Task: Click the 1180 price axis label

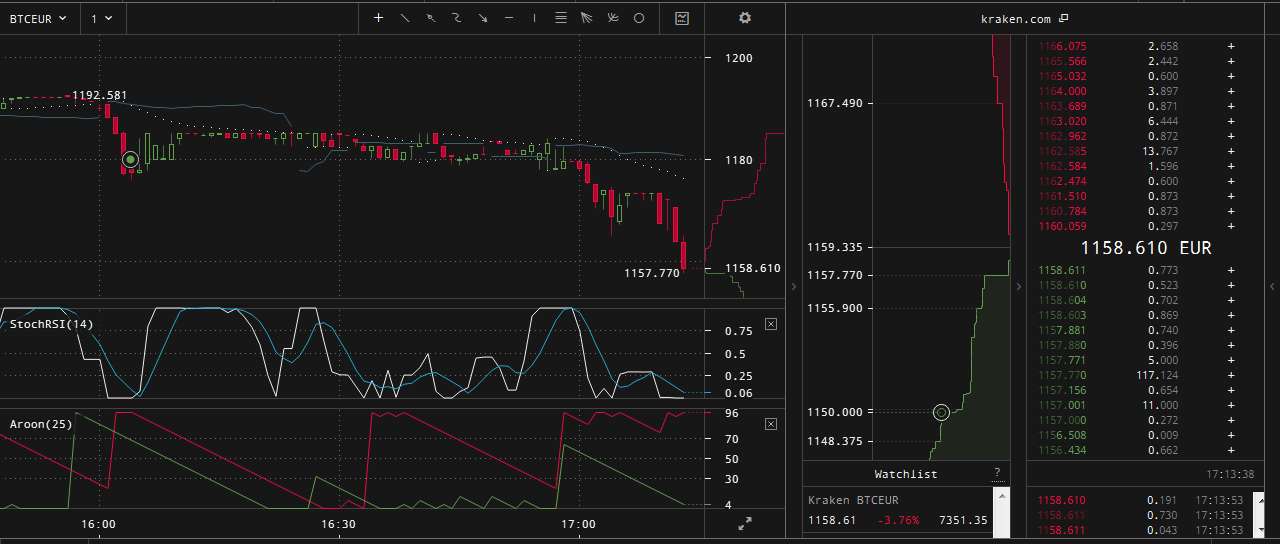Action: 740,160
